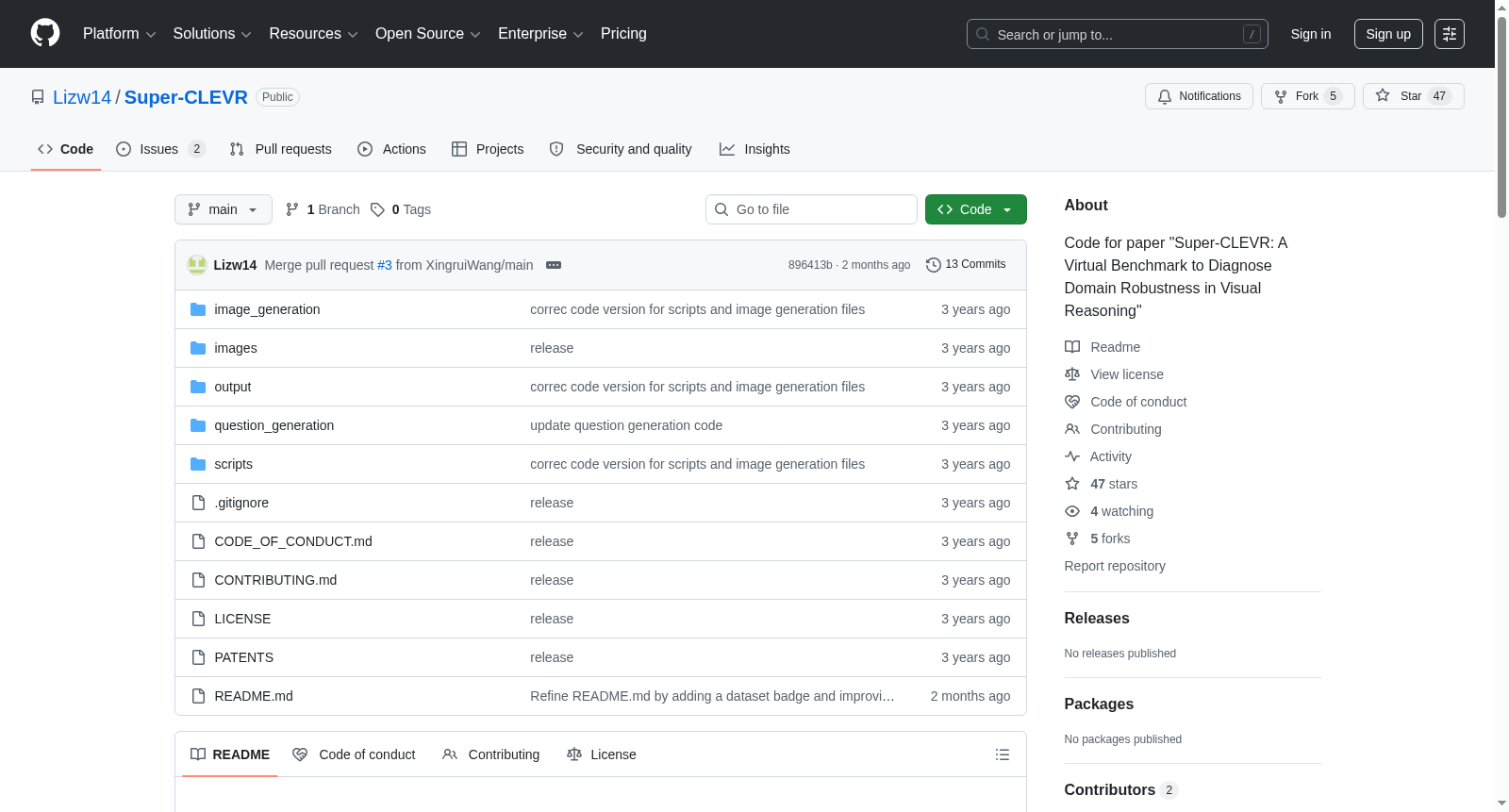View the 13 Commits history
The width and height of the screenshot is (1509, 812).
[966, 265]
